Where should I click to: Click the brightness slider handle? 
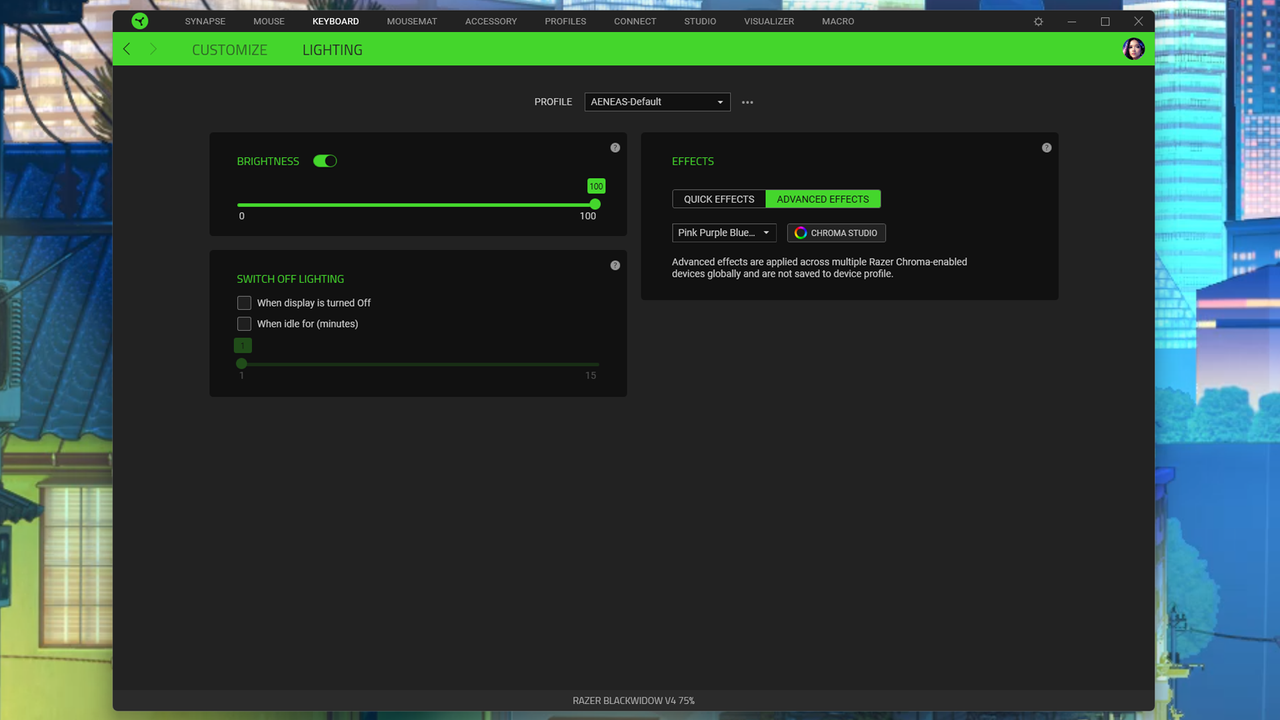click(595, 204)
